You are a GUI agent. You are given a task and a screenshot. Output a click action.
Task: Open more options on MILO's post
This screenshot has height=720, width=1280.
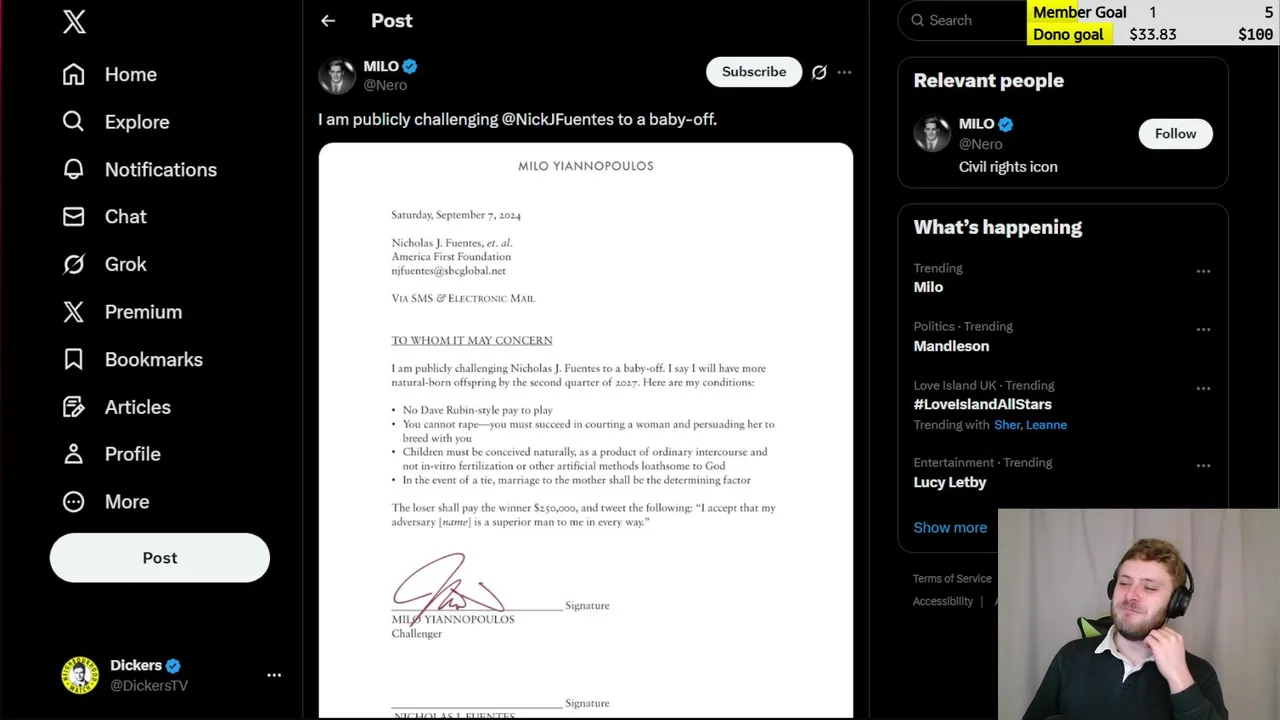pyautogui.click(x=845, y=72)
